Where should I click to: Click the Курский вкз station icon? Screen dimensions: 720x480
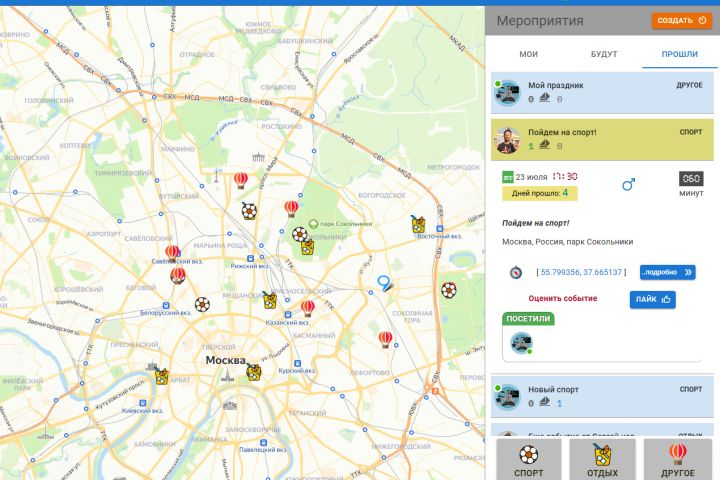pyautogui.click(x=298, y=363)
